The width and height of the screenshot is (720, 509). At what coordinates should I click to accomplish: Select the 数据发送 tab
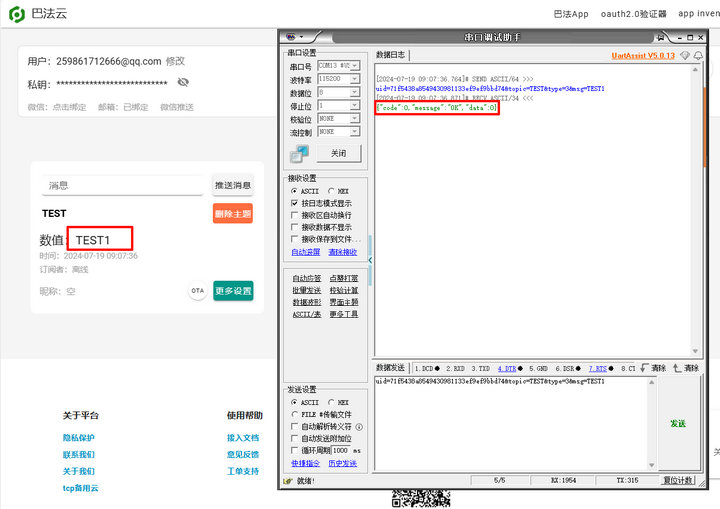coord(391,368)
